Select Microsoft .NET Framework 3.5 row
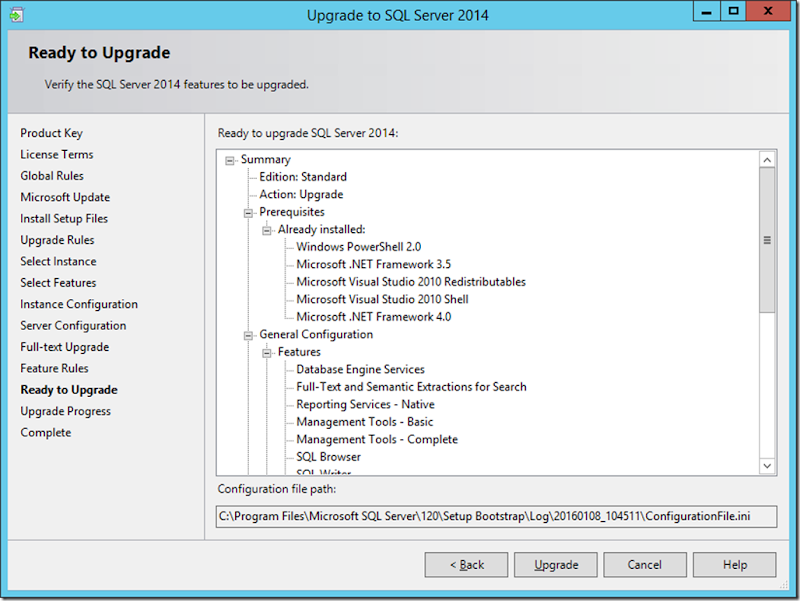The height and width of the screenshot is (601, 800). [x=373, y=265]
